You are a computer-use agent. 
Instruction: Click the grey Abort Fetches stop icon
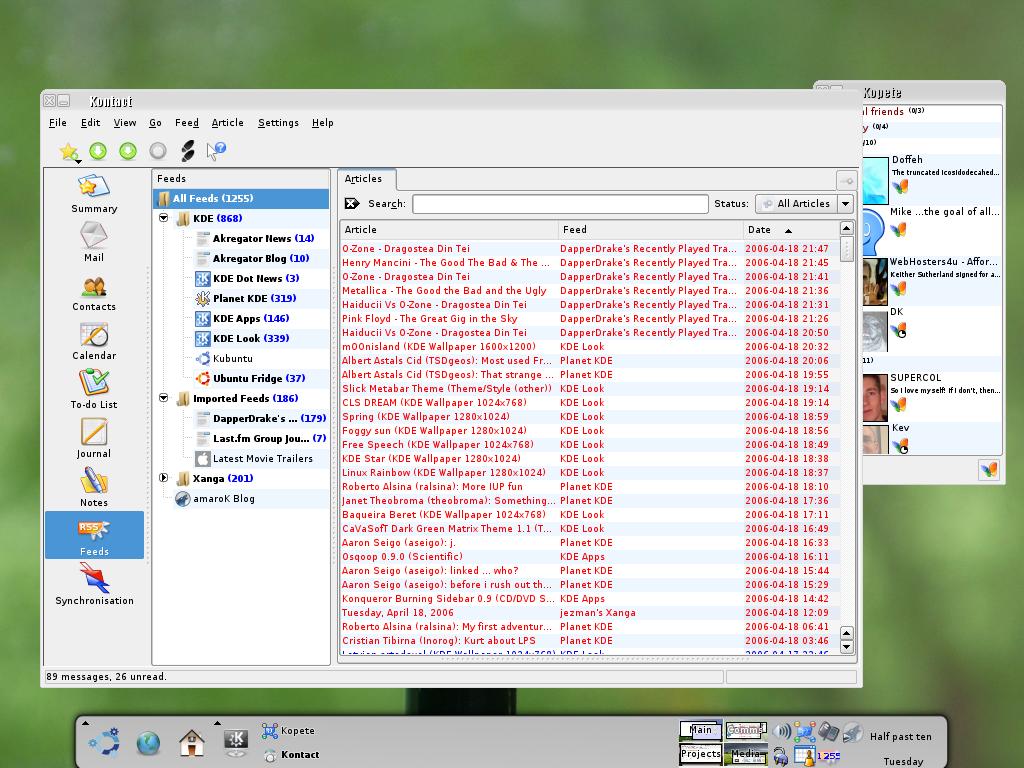point(158,151)
